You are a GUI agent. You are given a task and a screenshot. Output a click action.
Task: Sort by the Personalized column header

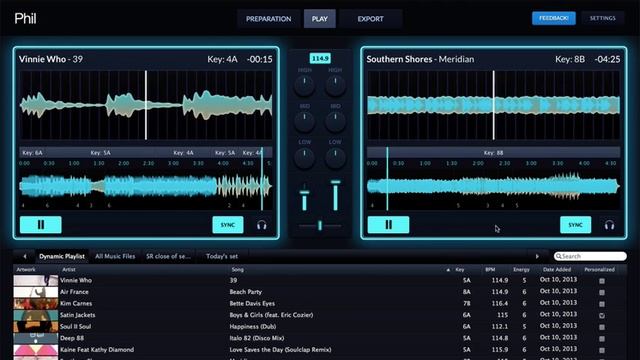tap(600, 269)
